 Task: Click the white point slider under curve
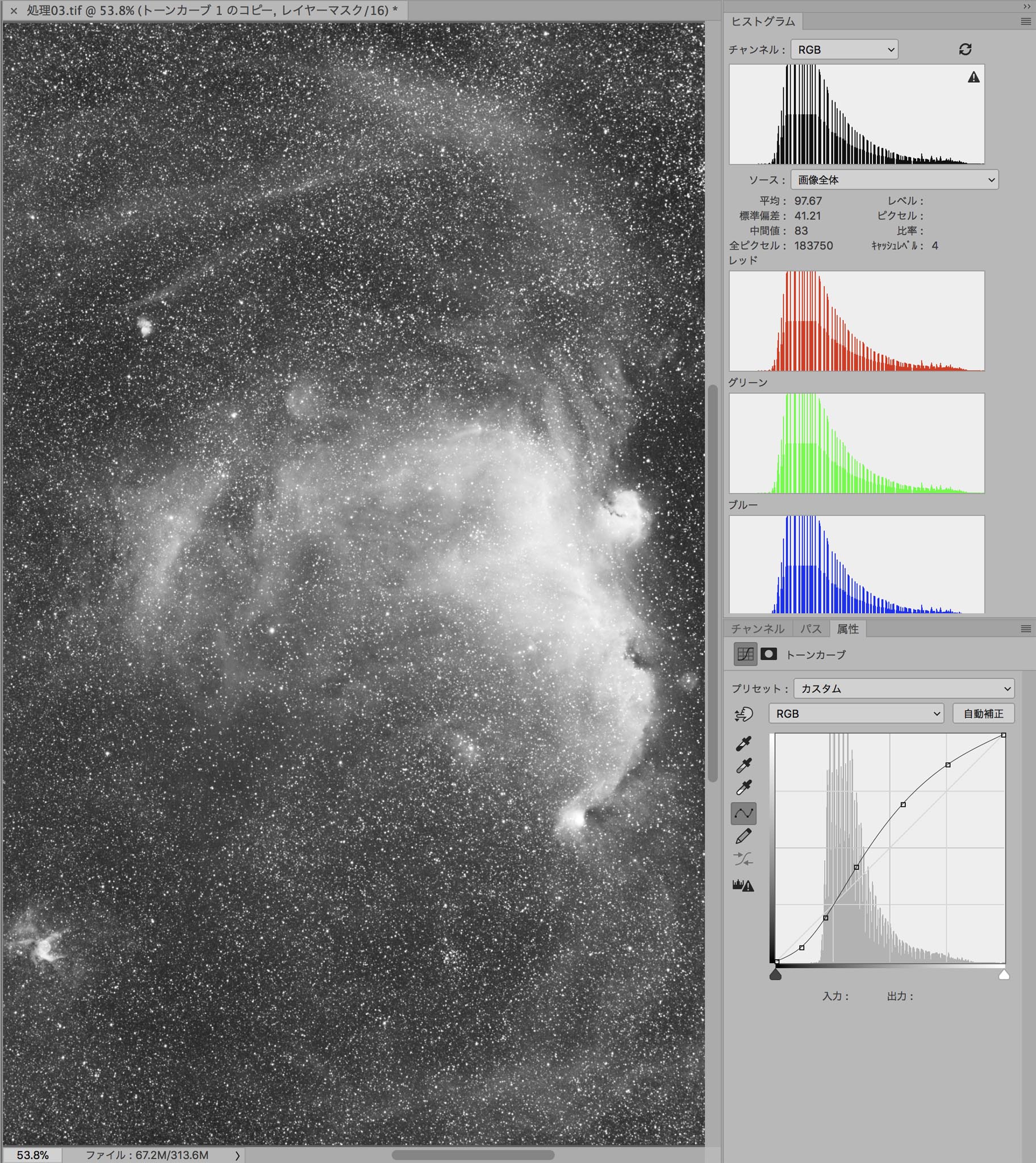(x=1004, y=975)
